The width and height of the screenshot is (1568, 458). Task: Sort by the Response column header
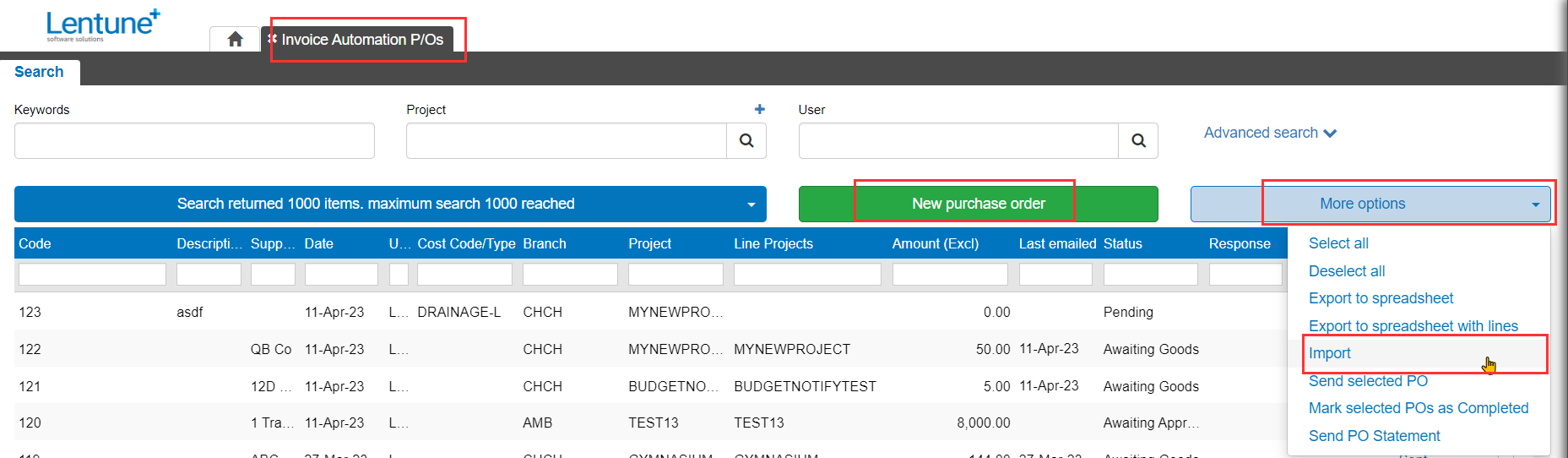tap(1240, 243)
